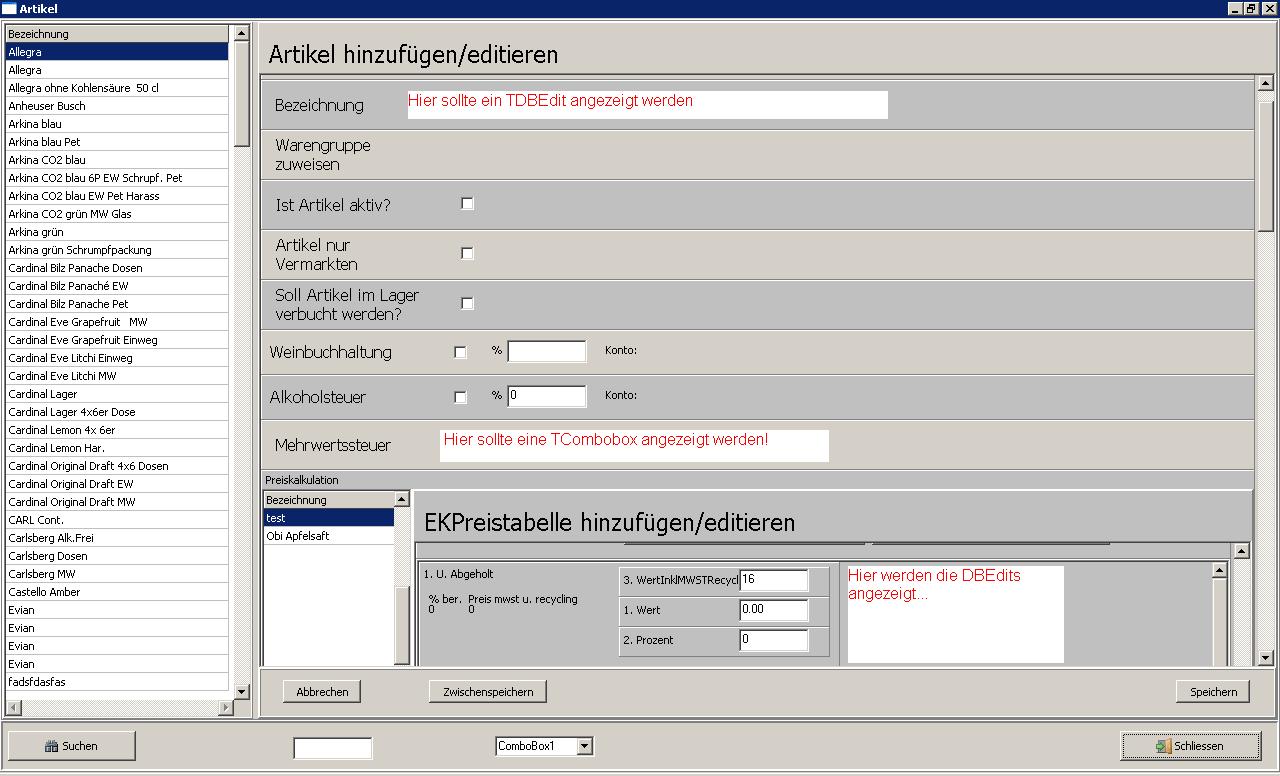Click the Zwischenspeichern button
Screen dimensions: 1280x776
coord(488,691)
